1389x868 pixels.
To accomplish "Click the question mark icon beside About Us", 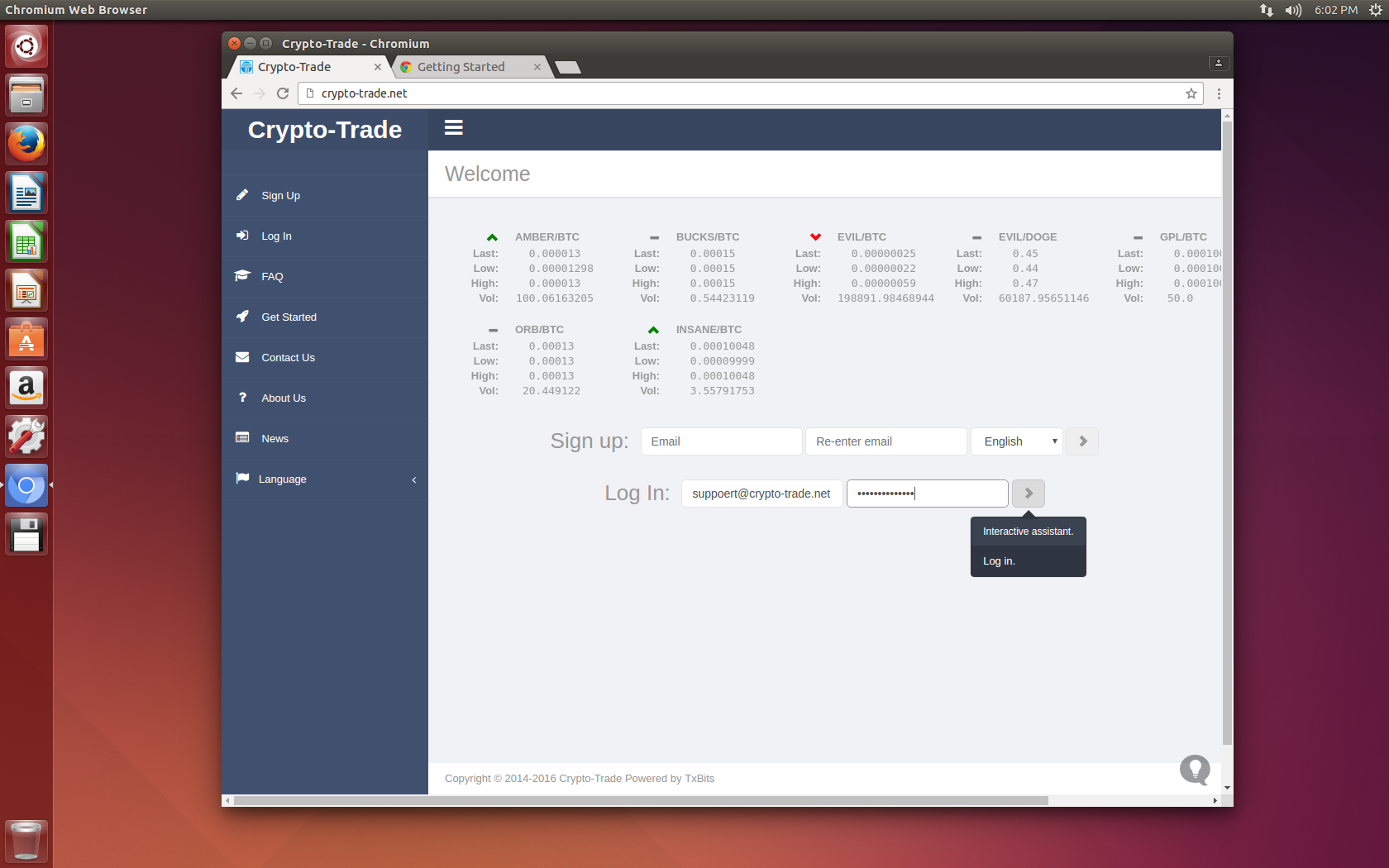I will (242, 398).
